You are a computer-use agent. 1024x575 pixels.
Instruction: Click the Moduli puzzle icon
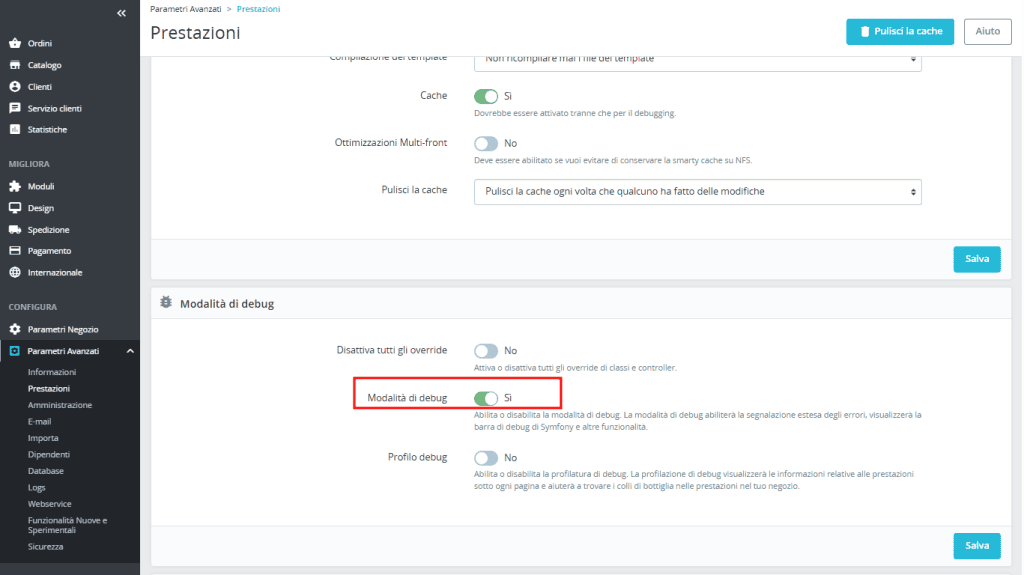(x=15, y=186)
